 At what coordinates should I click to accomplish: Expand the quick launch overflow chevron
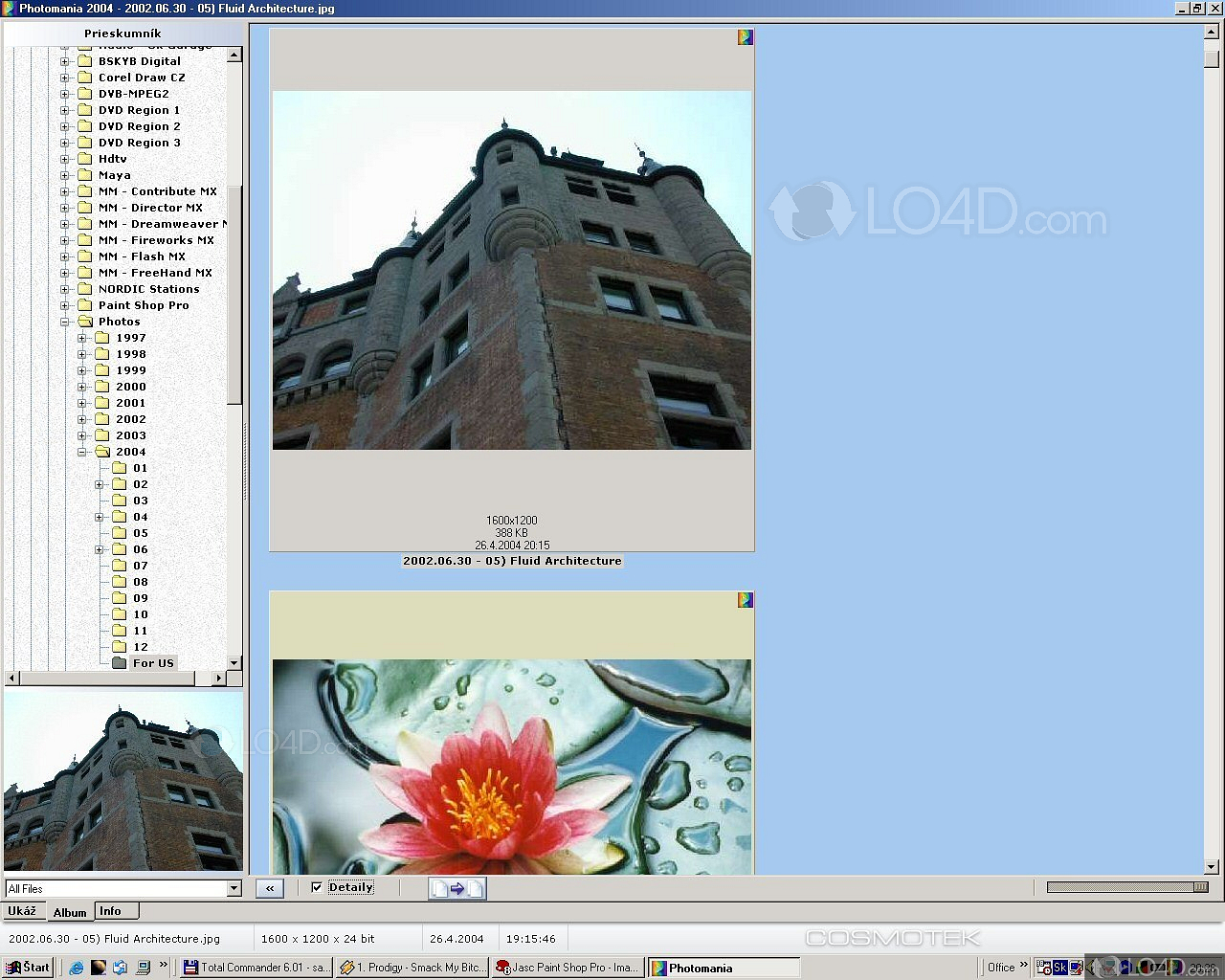pyautogui.click(x=164, y=965)
